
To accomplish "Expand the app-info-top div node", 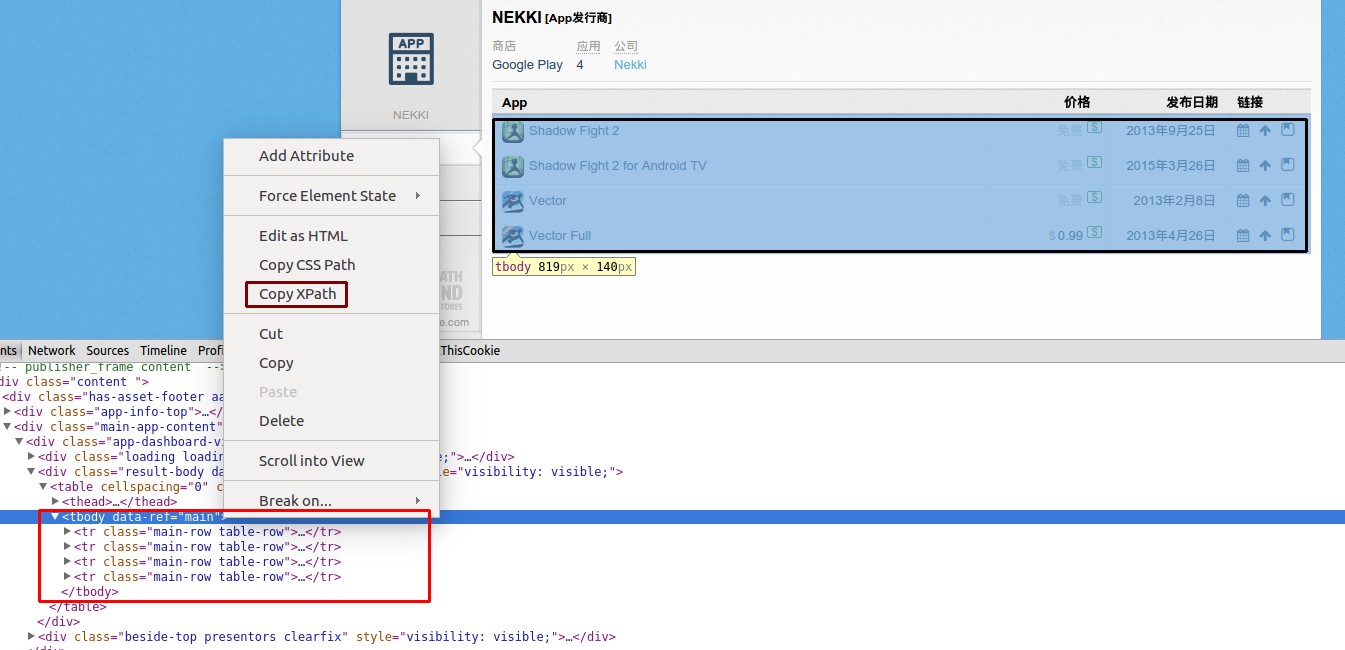I will [x=7, y=412].
